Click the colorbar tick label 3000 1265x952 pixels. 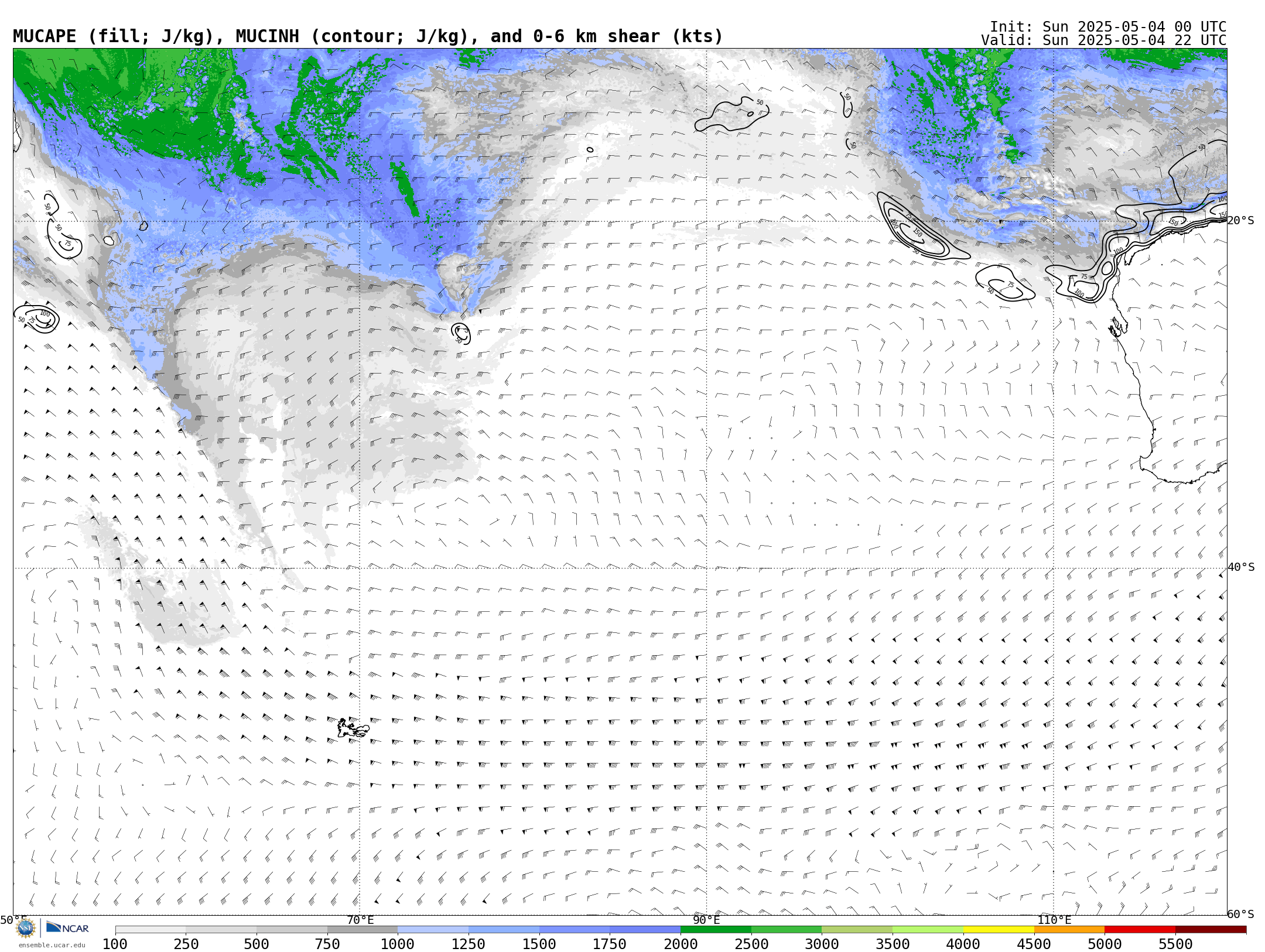[x=822, y=944]
